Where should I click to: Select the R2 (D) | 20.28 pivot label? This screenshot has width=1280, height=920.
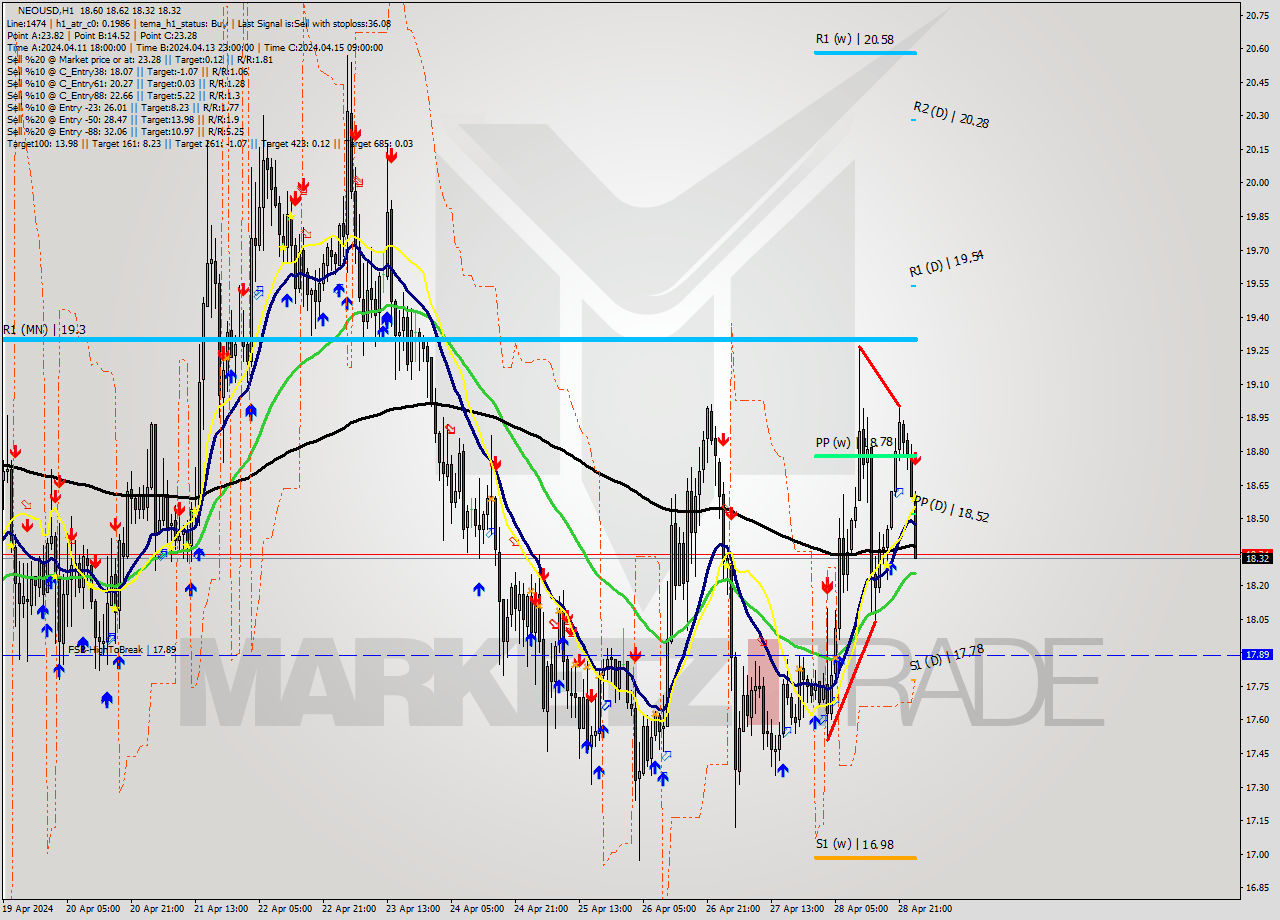tap(951, 115)
